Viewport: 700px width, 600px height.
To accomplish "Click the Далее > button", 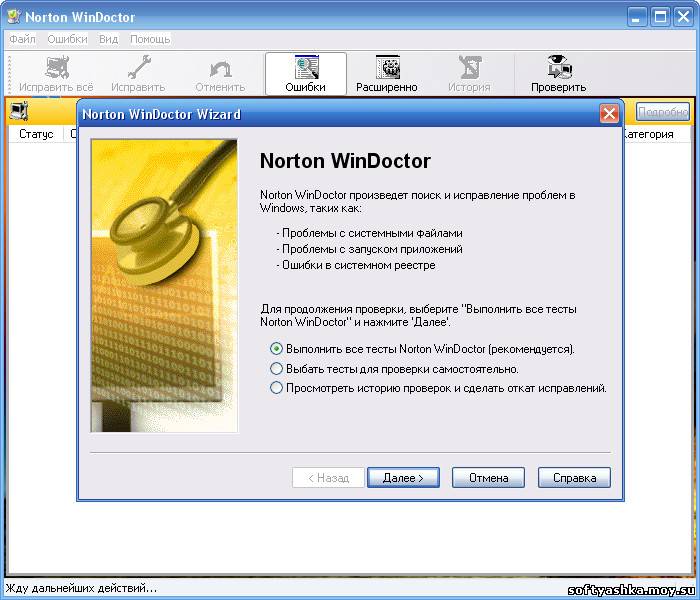I will pyautogui.click(x=403, y=478).
